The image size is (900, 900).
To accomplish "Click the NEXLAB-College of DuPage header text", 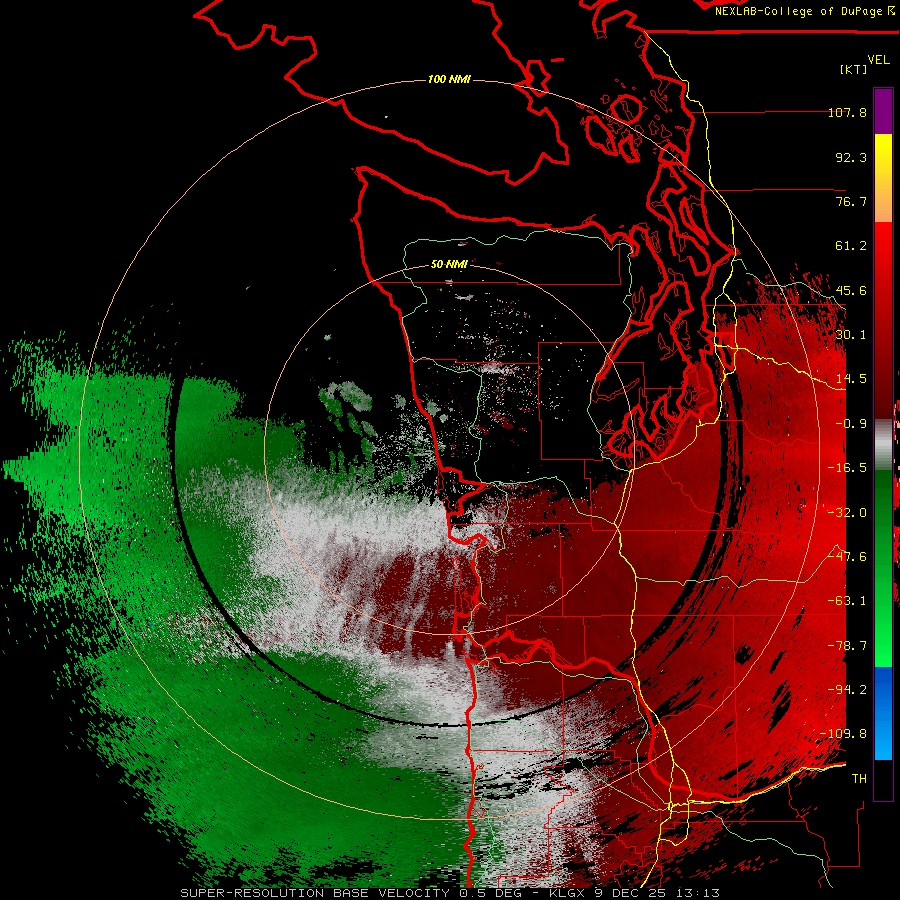I will coord(804,11).
